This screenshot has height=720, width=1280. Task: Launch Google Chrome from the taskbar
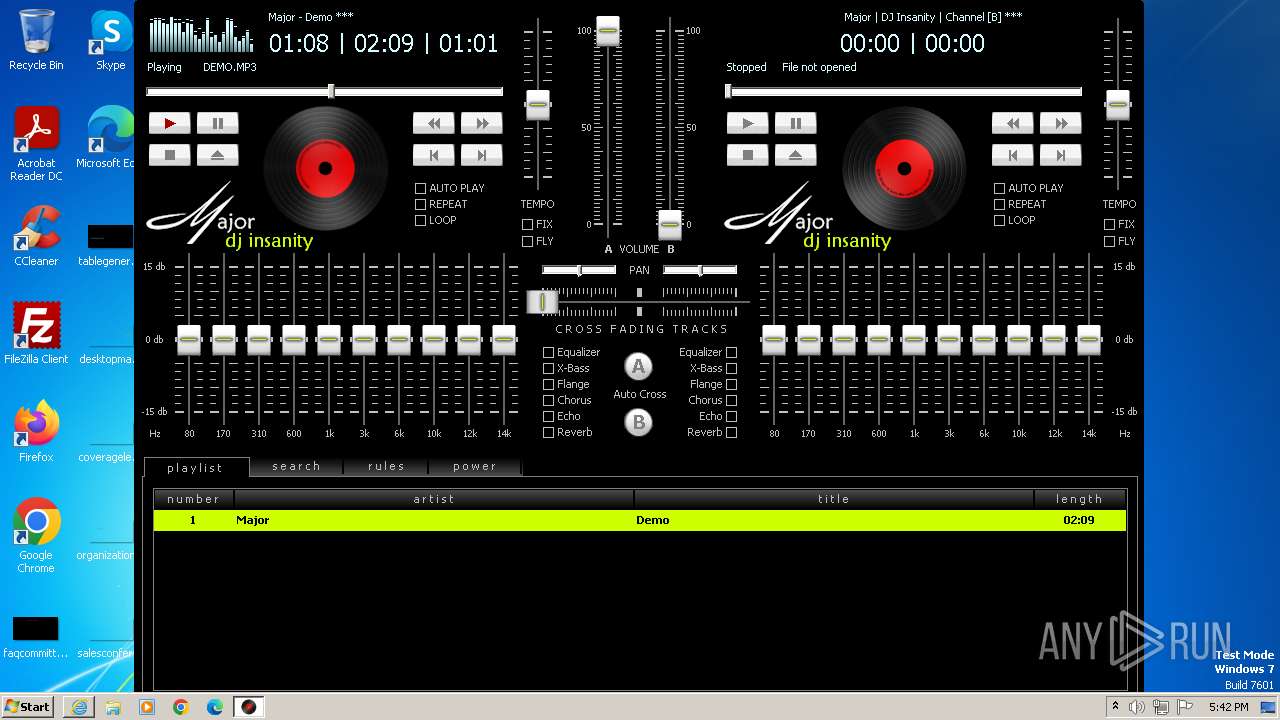(x=181, y=707)
